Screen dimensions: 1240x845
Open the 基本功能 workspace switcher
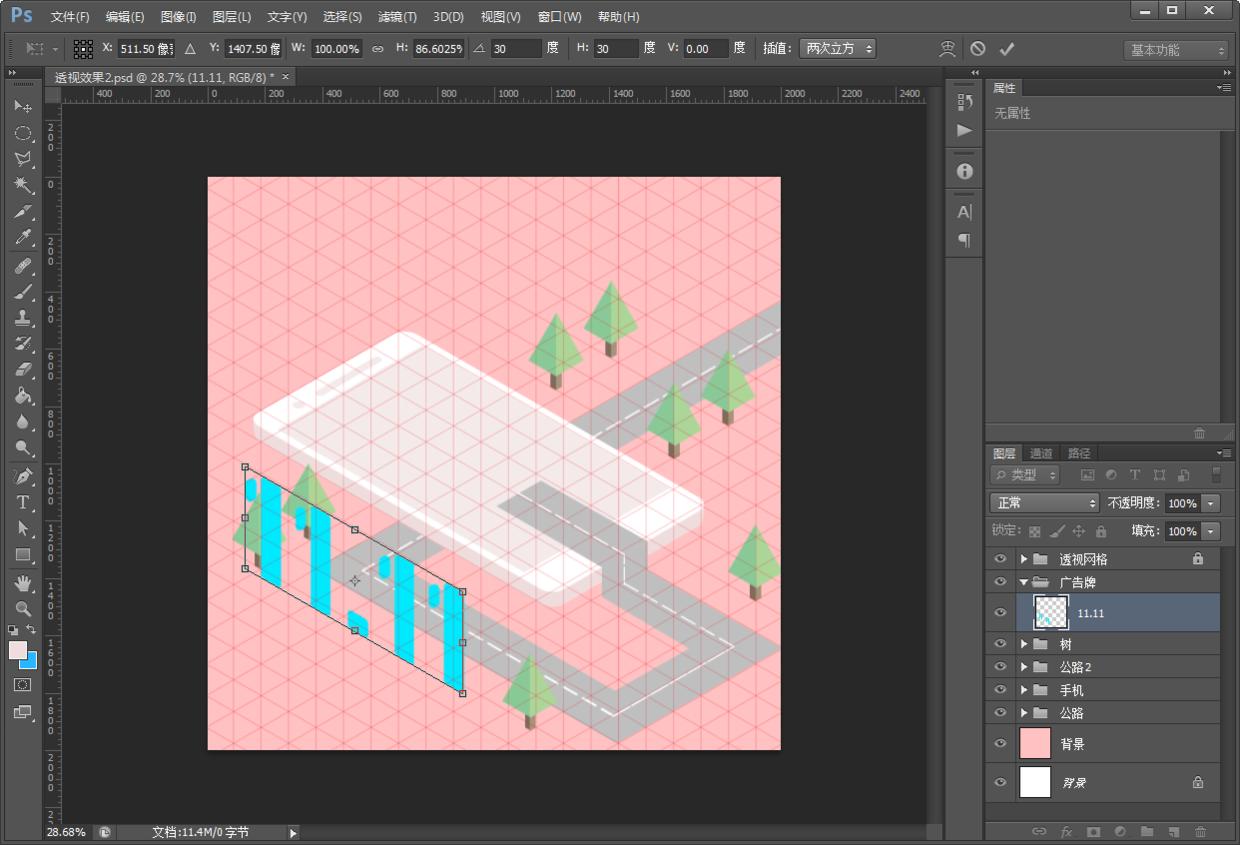click(1175, 50)
